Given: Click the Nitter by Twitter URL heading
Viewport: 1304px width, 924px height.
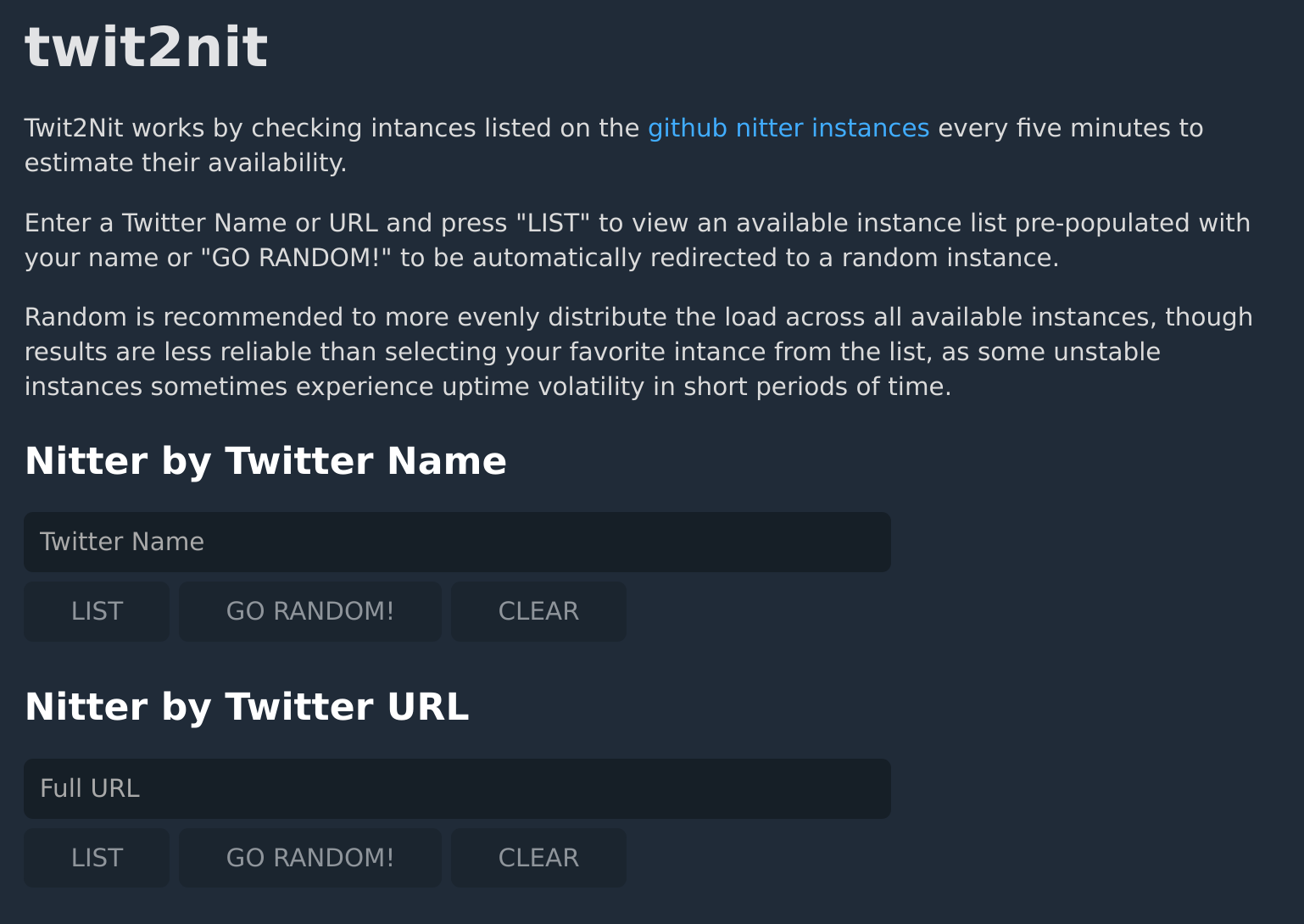Looking at the screenshot, I should coord(247,707).
